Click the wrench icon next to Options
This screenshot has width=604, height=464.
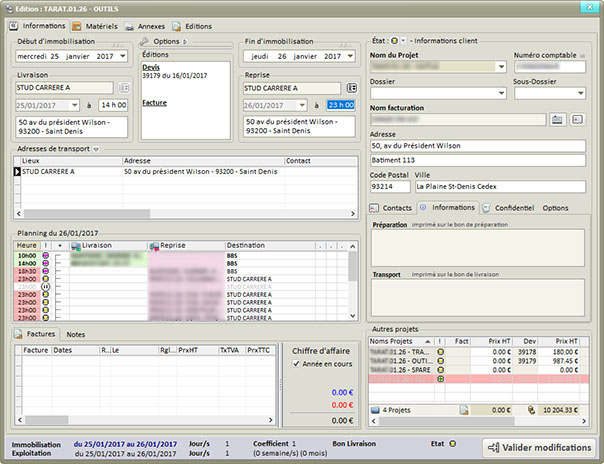click(145, 42)
